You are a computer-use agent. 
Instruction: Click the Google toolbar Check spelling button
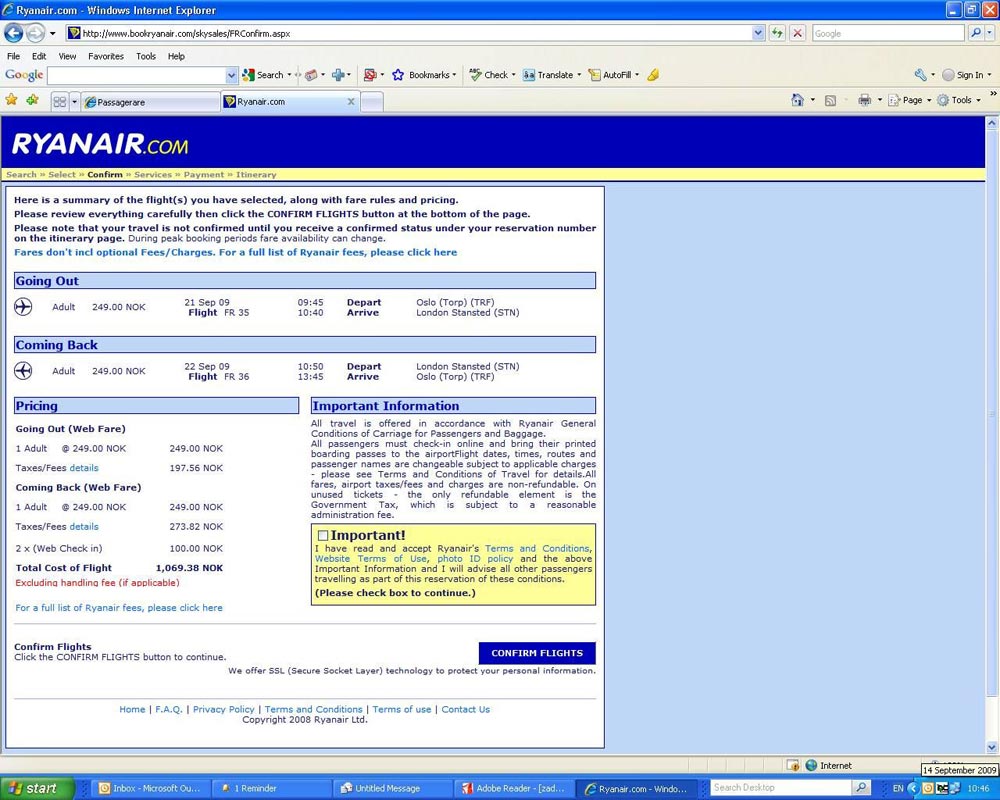(489, 75)
